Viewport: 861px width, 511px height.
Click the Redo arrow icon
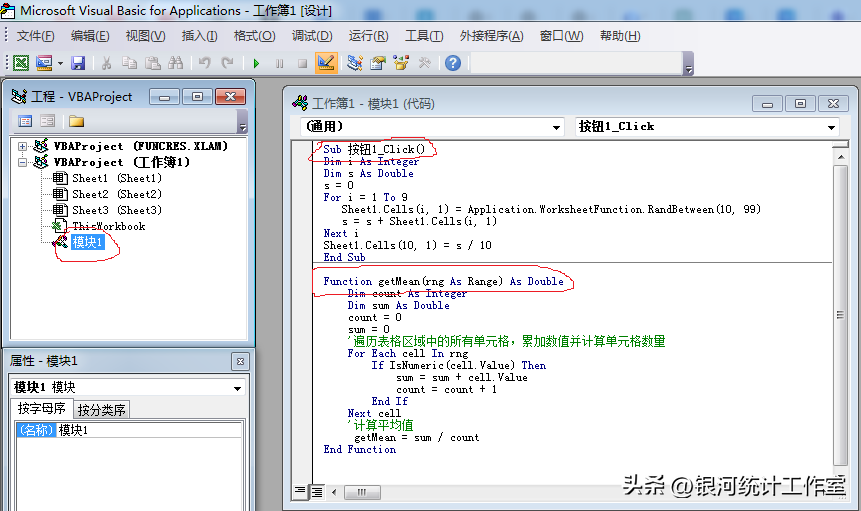pyautogui.click(x=227, y=63)
